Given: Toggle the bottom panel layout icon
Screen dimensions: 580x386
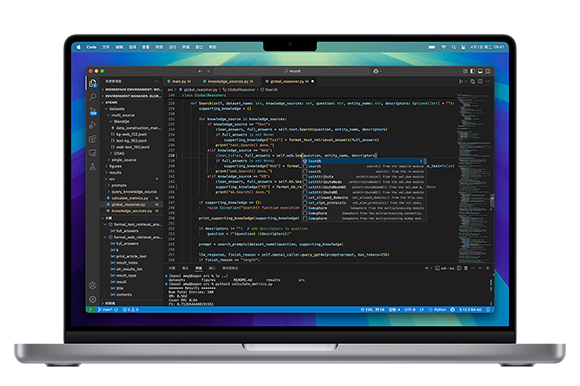Looking at the screenshot, I should click(x=480, y=71).
